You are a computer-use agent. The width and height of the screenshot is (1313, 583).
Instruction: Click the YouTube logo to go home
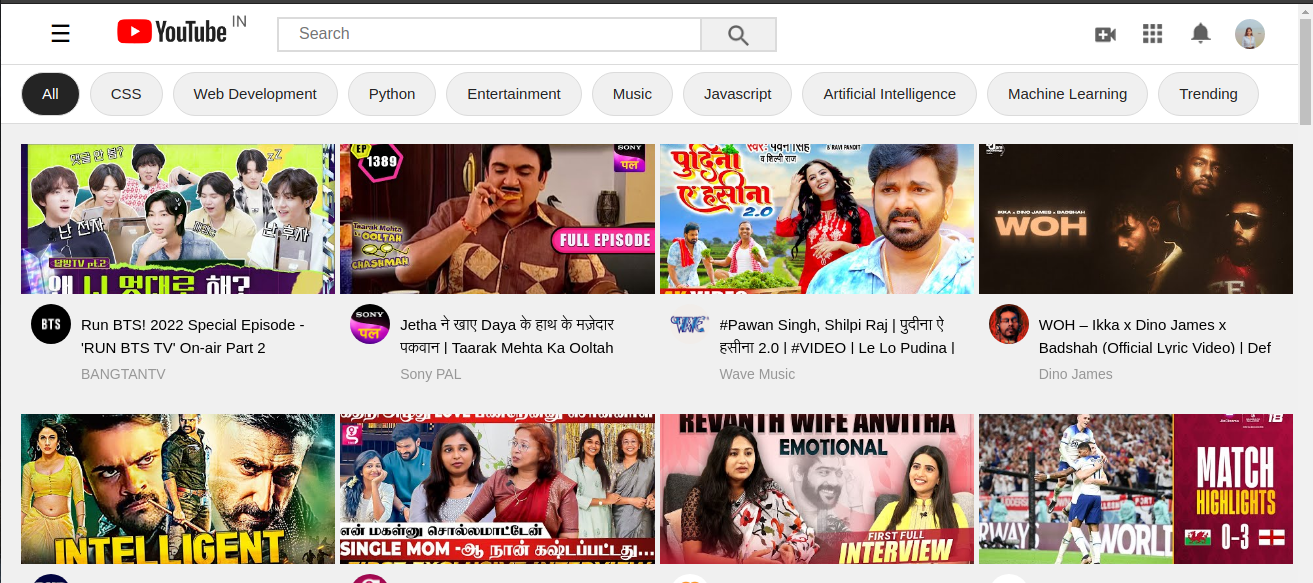(x=168, y=31)
